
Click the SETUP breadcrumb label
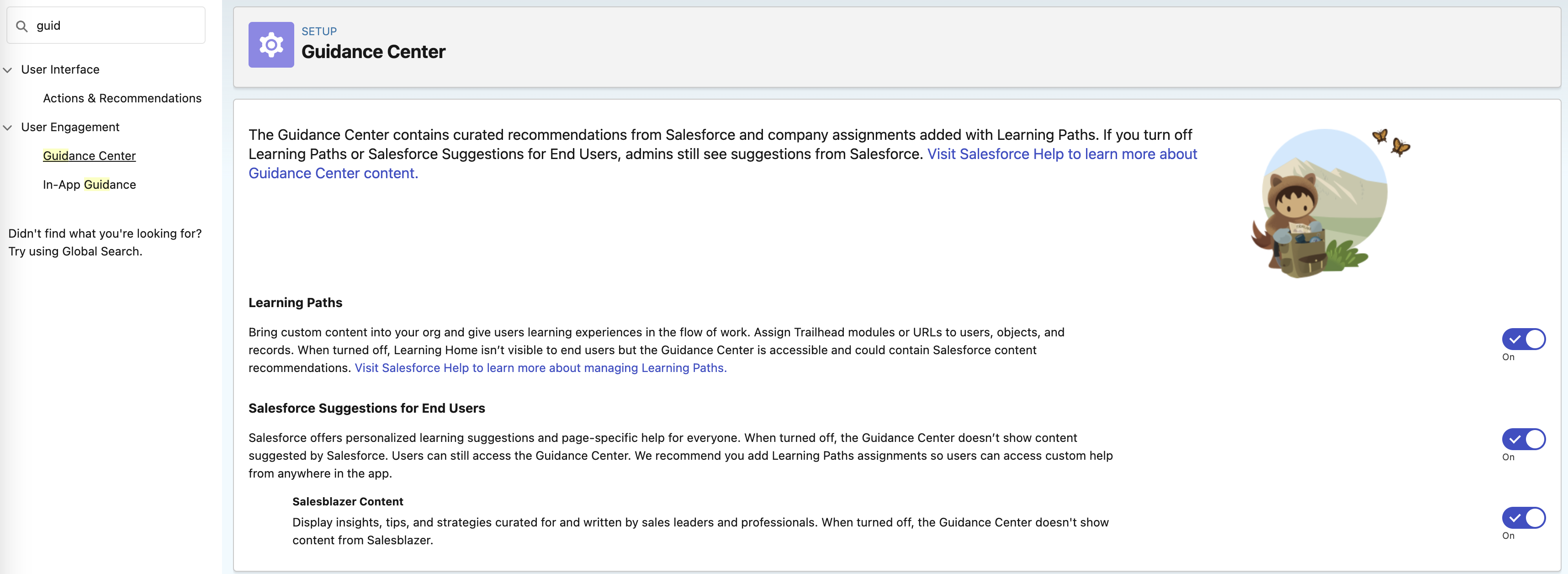(x=319, y=31)
